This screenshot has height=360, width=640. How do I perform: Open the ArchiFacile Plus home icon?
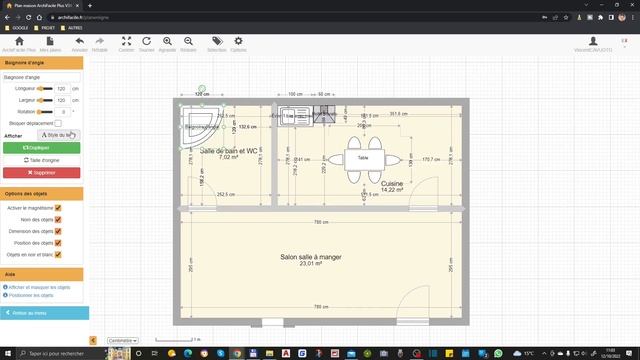(x=19, y=41)
